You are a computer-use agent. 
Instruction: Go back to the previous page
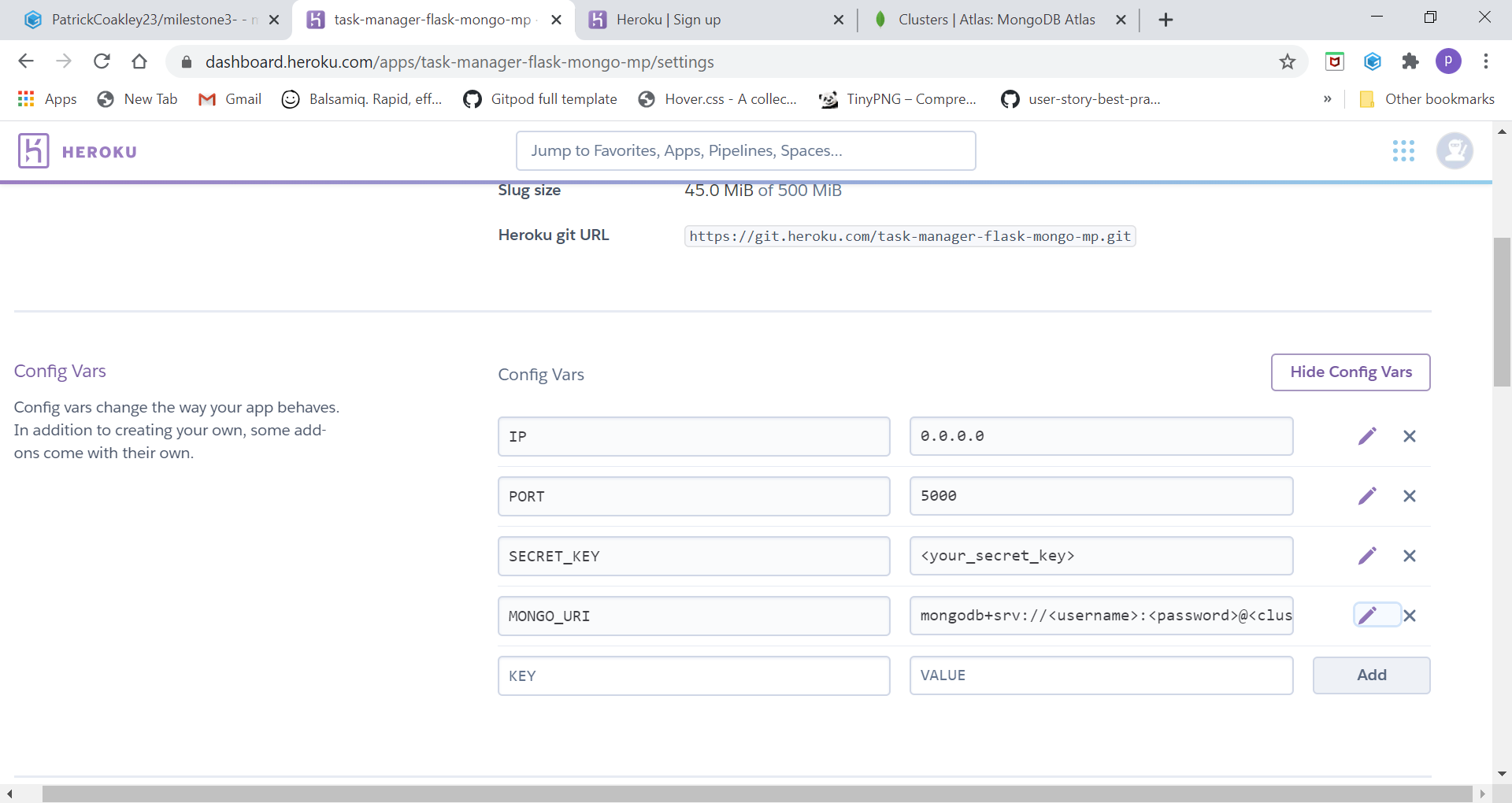[x=26, y=61]
